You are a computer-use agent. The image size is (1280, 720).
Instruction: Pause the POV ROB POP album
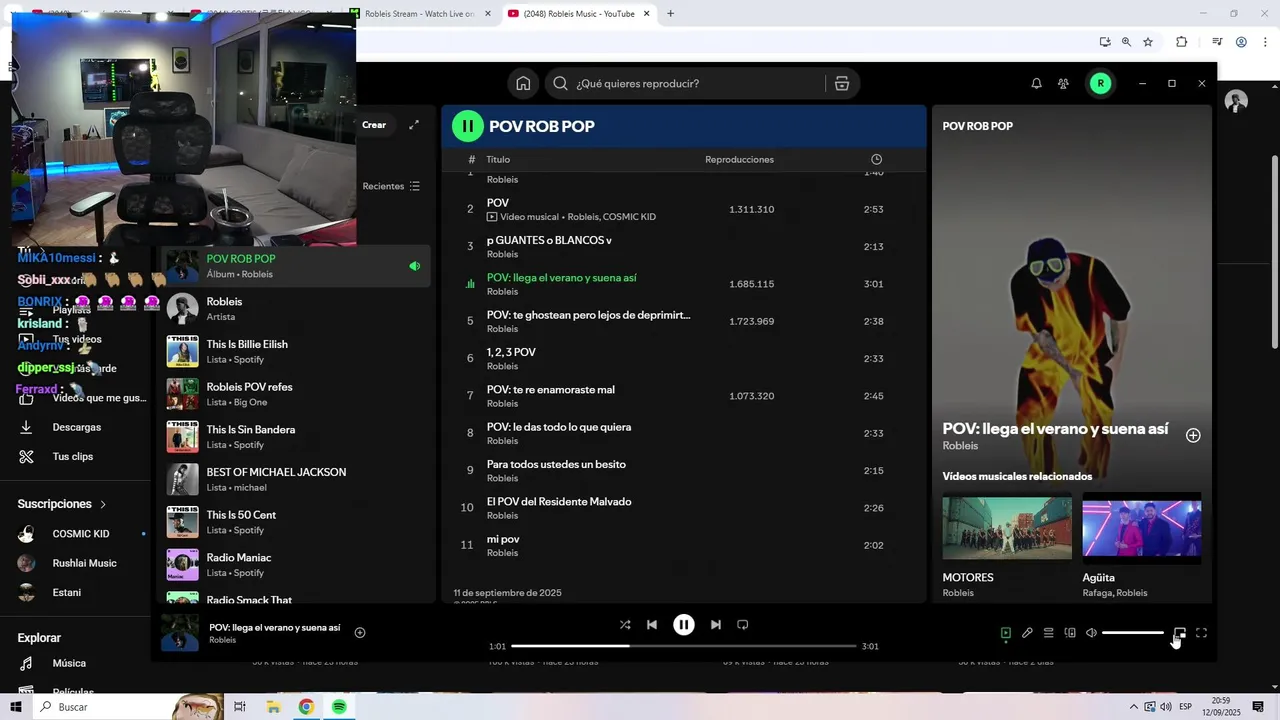click(x=467, y=126)
